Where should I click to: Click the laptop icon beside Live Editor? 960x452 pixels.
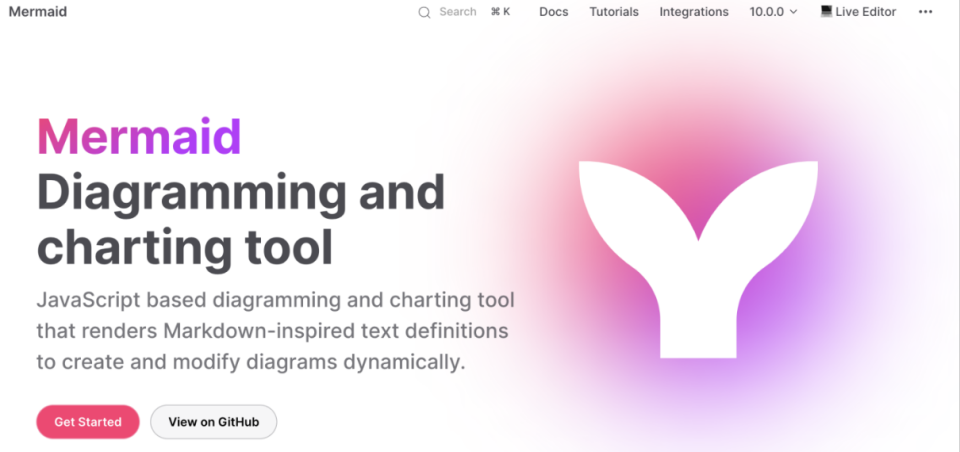[827, 11]
